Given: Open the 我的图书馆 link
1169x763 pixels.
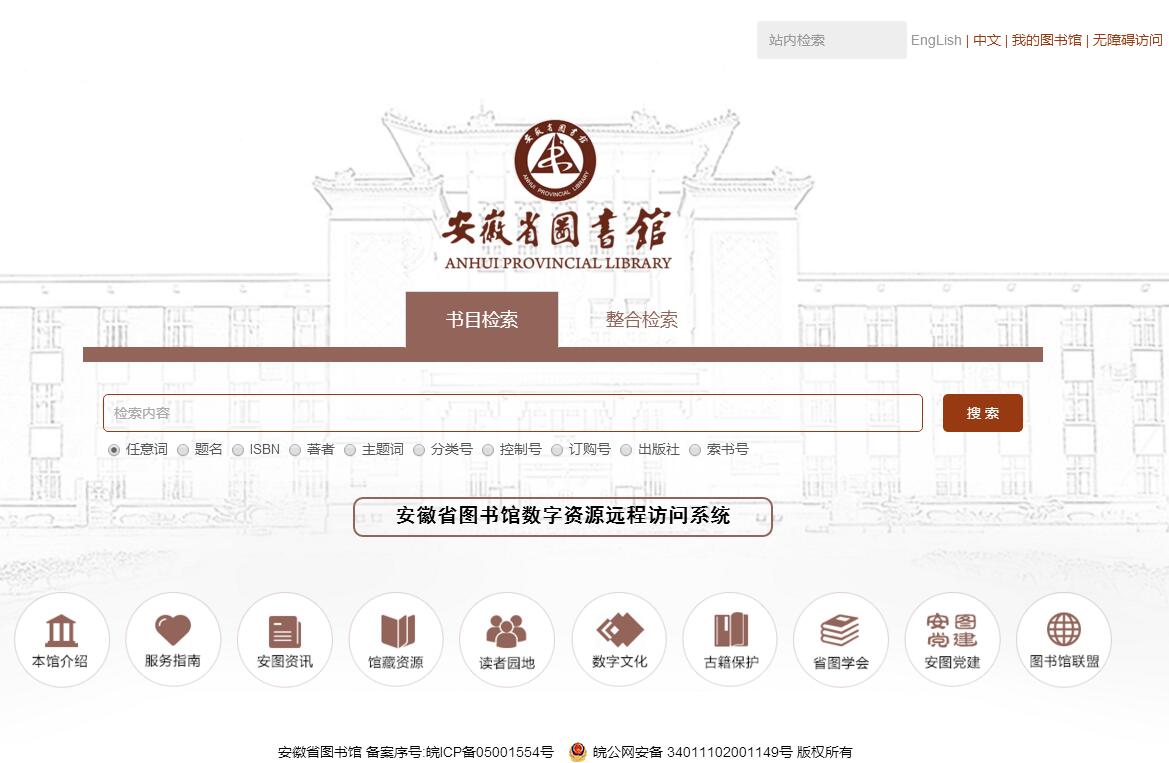Looking at the screenshot, I should pyautogui.click(x=1046, y=40).
